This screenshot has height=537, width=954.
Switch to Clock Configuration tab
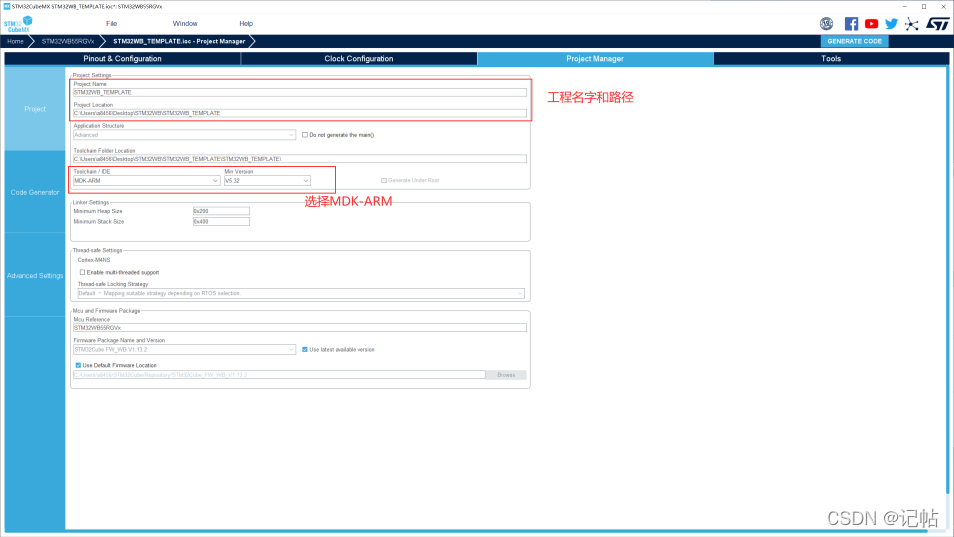[x=359, y=59]
